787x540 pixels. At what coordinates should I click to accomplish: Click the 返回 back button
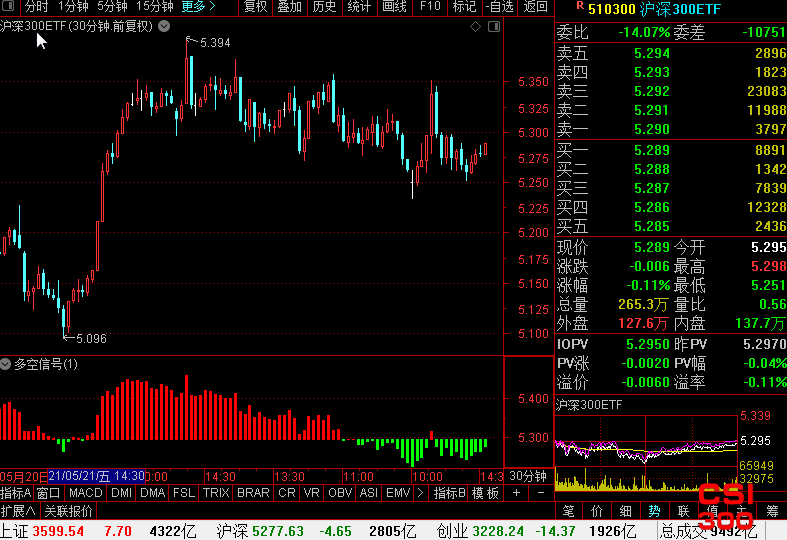[x=536, y=7]
